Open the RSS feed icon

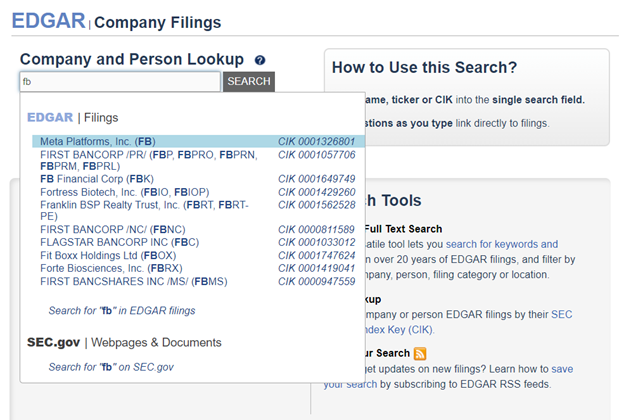coord(420,353)
